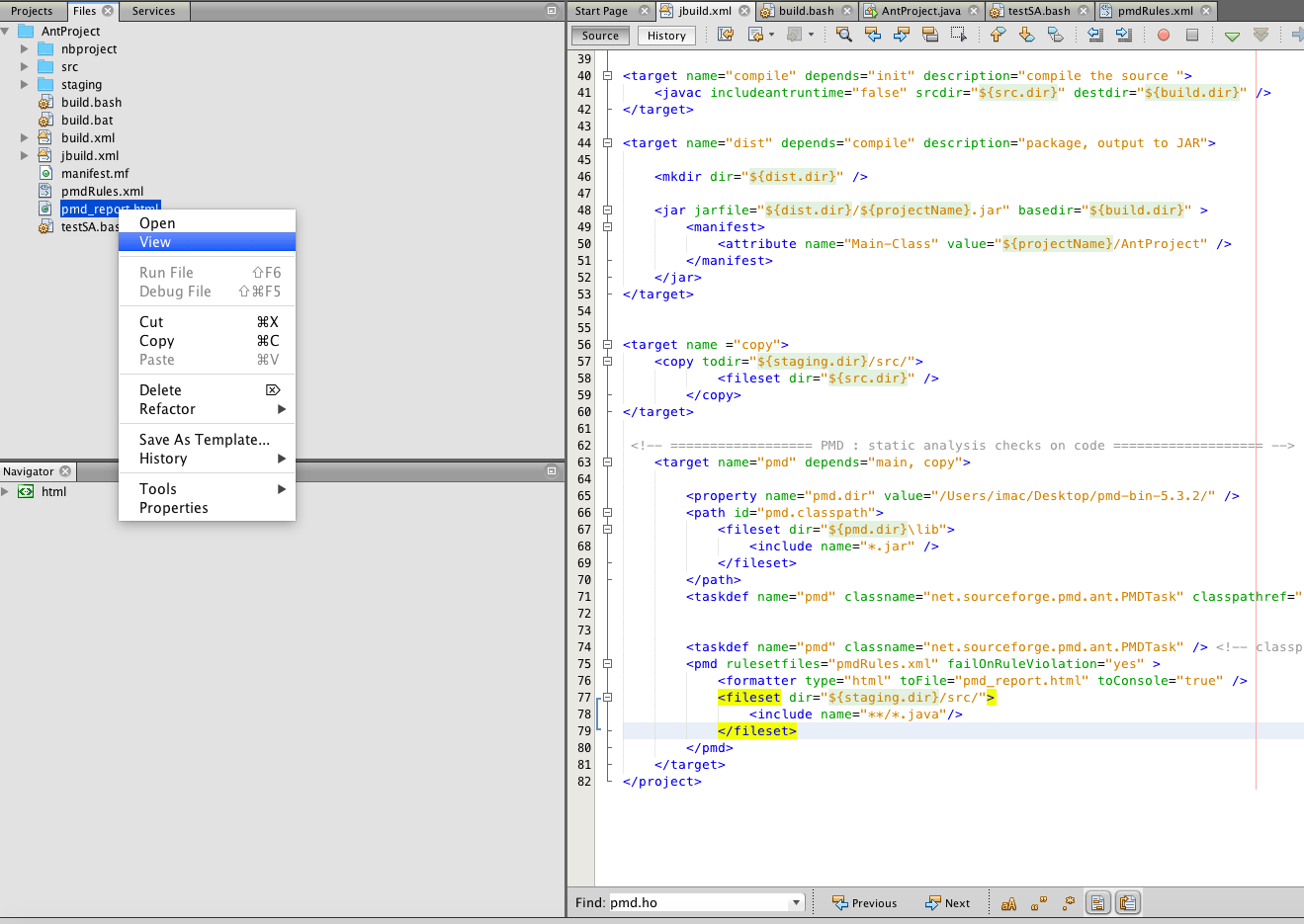Toggle Match Case in find bar
This screenshot has width=1304, height=924.
click(1008, 903)
